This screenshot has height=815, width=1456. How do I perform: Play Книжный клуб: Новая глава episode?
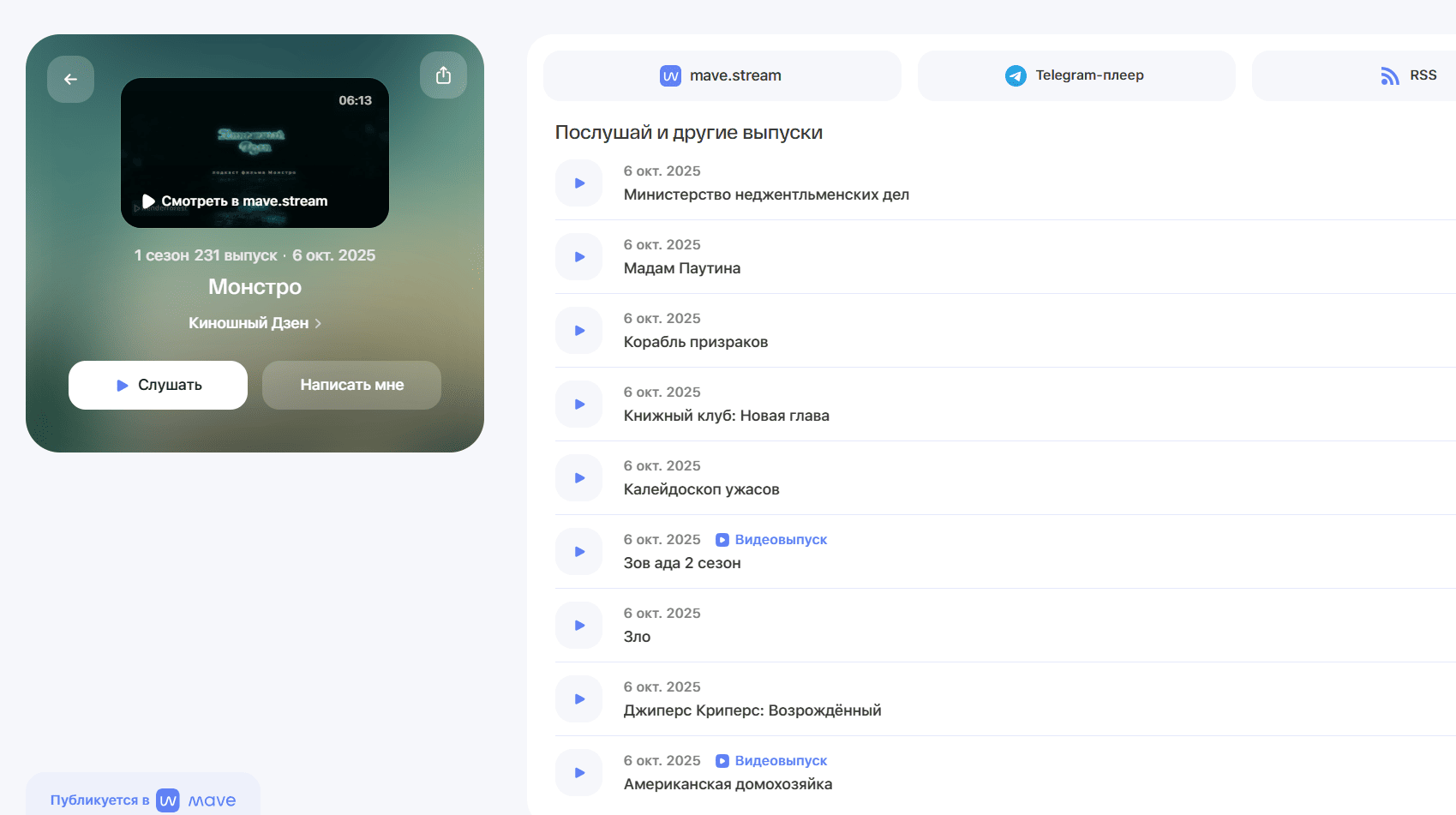click(x=579, y=405)
